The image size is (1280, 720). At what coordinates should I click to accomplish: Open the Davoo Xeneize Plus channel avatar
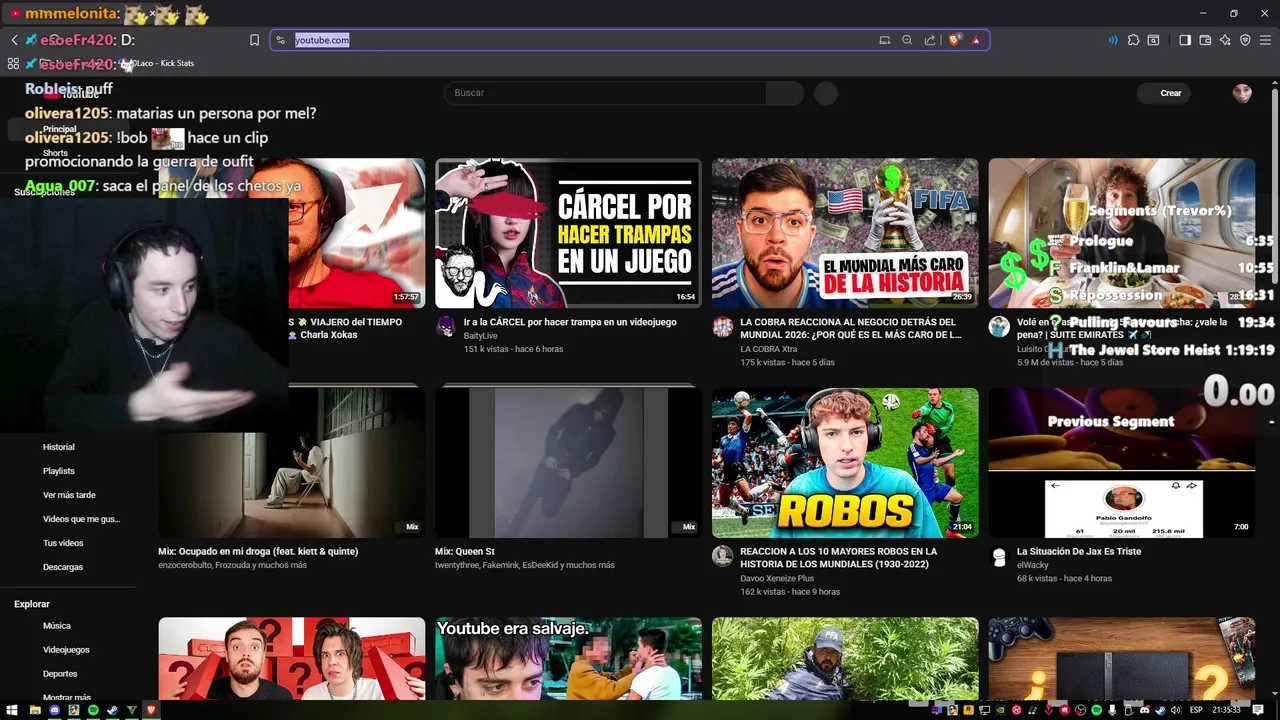[722, 555]
